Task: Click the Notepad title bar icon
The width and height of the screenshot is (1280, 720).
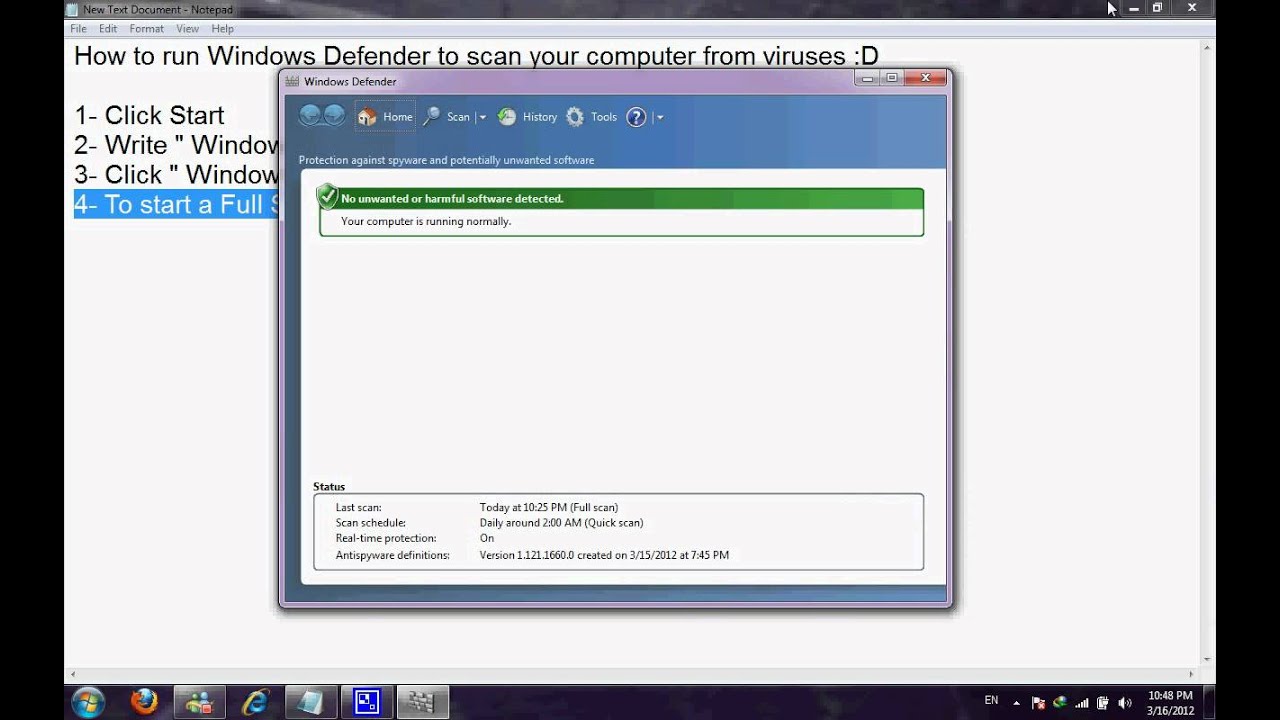Action: [72, 9]
